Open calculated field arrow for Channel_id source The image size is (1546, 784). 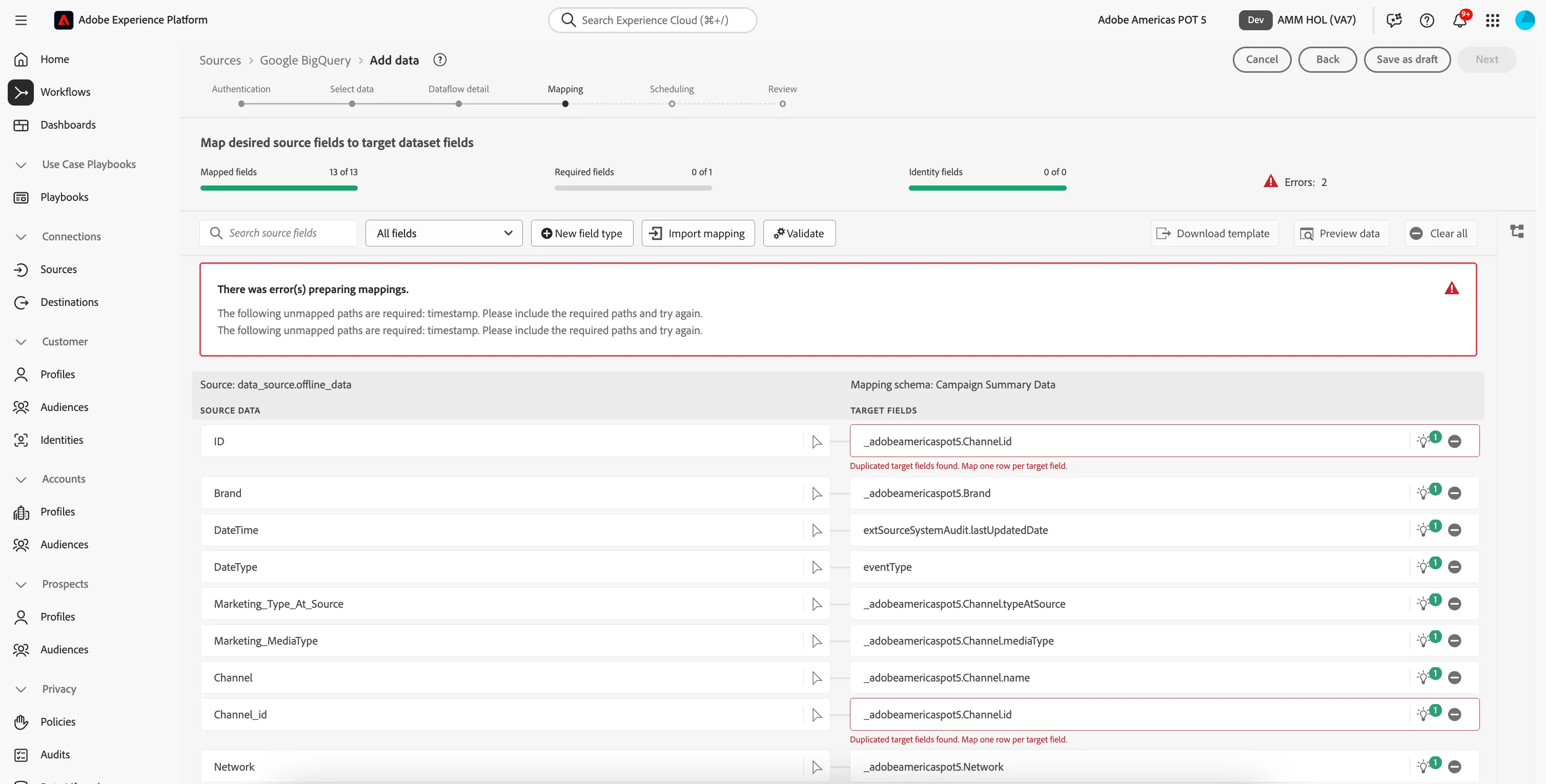(817, 714)
